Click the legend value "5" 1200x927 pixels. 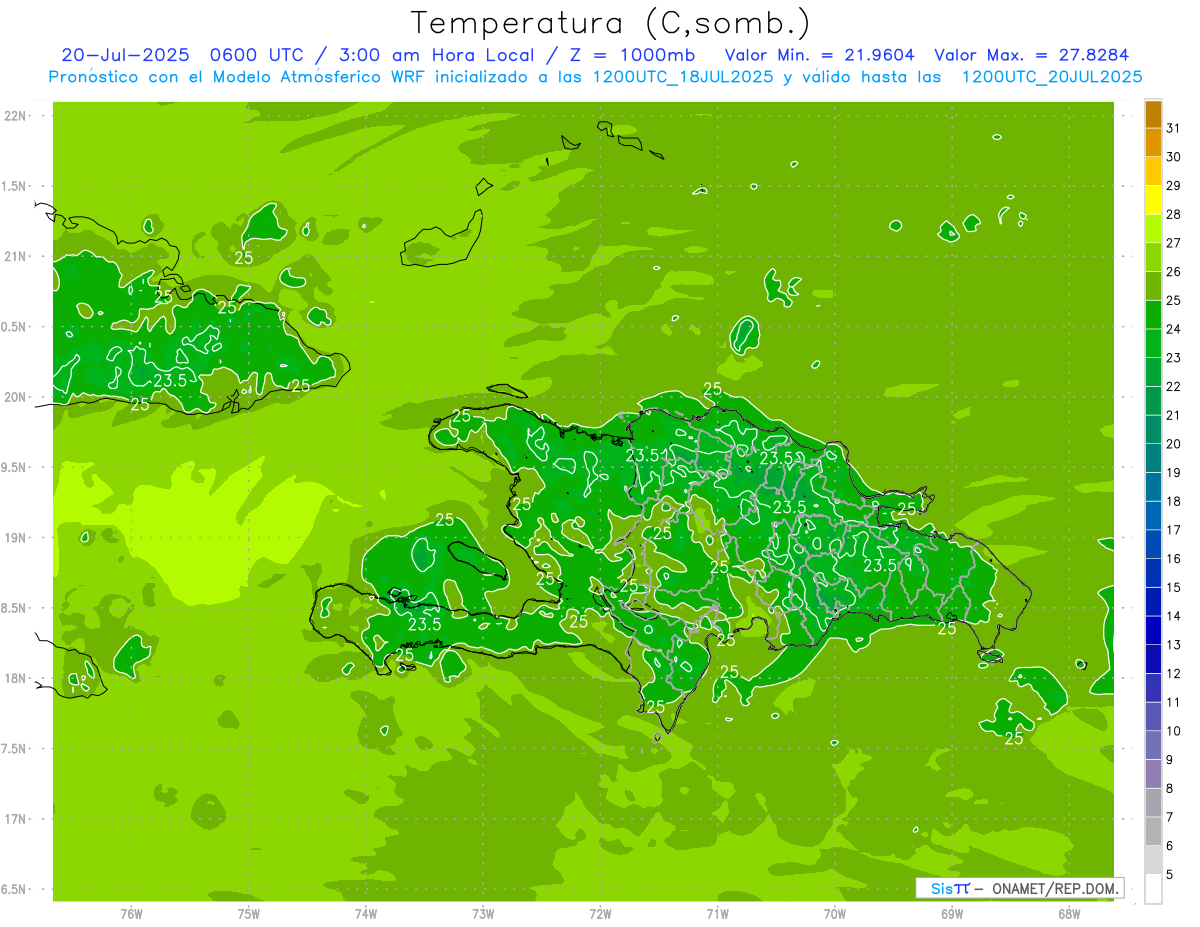tap(1169, 874)
